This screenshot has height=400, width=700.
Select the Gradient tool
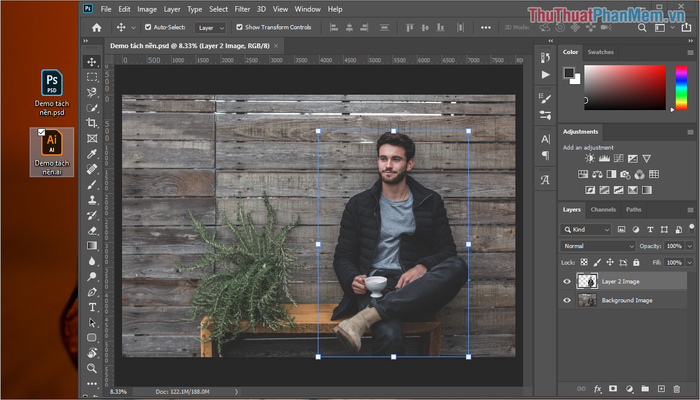pos(92,246)
